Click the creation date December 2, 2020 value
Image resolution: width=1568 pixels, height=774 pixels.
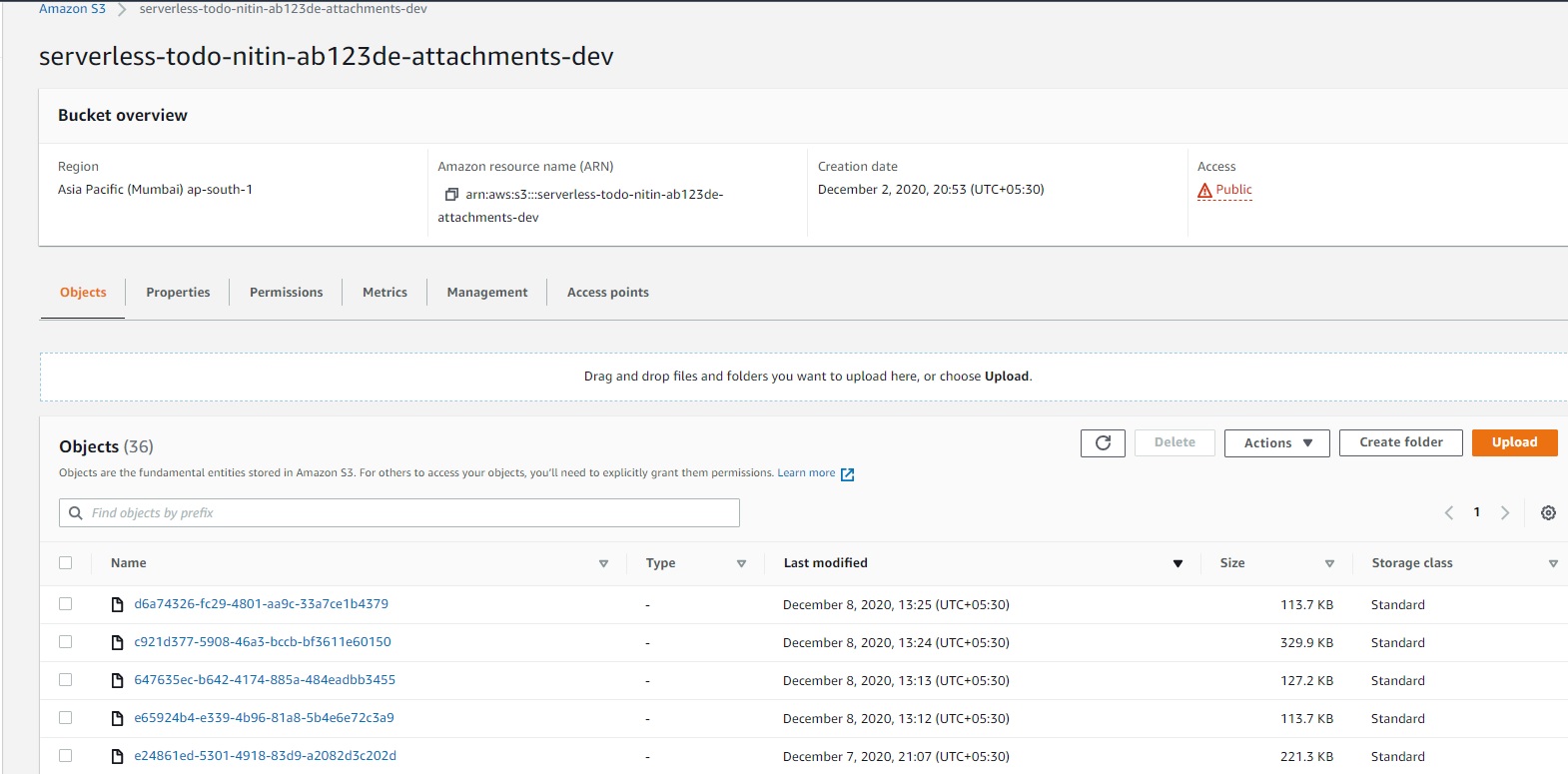tap(931, 190)
